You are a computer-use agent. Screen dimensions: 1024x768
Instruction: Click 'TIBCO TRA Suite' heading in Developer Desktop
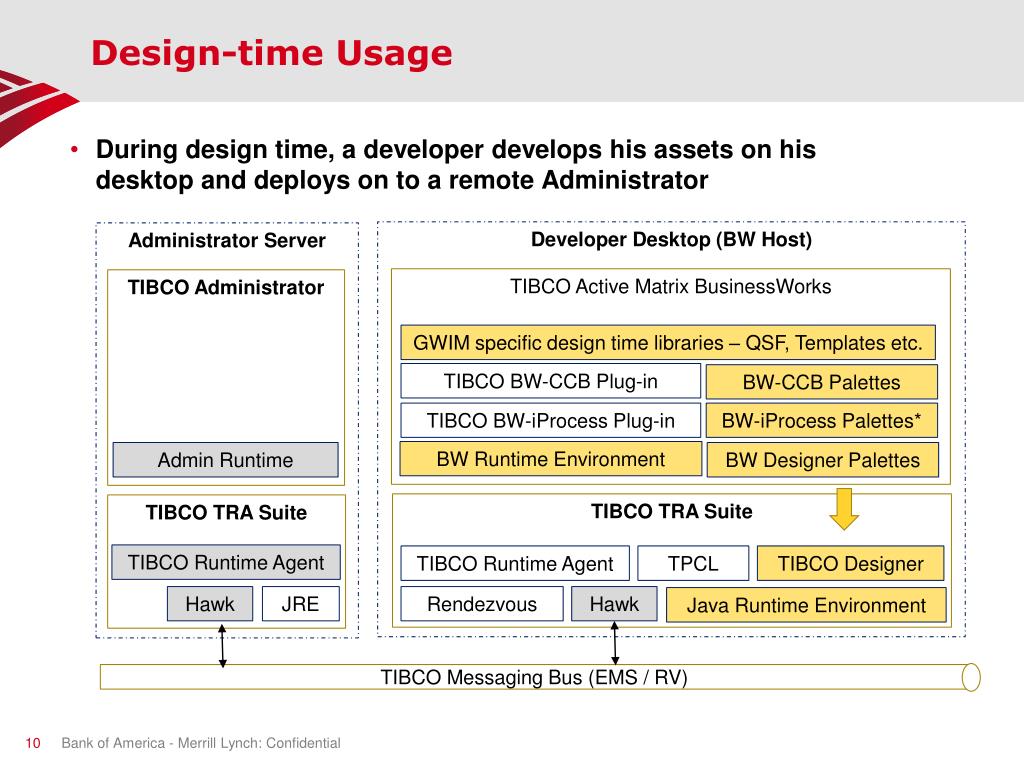pyautogui.click(x=671, y=511)
